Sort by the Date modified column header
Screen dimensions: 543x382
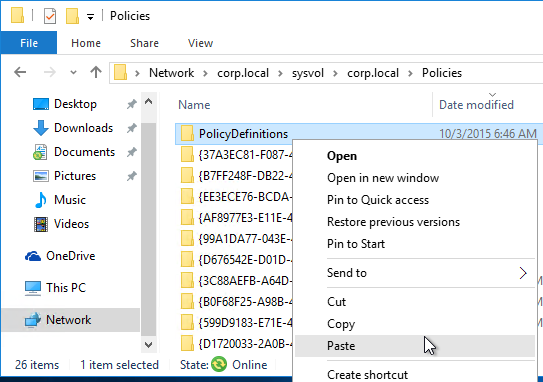[x=476, y=105]
